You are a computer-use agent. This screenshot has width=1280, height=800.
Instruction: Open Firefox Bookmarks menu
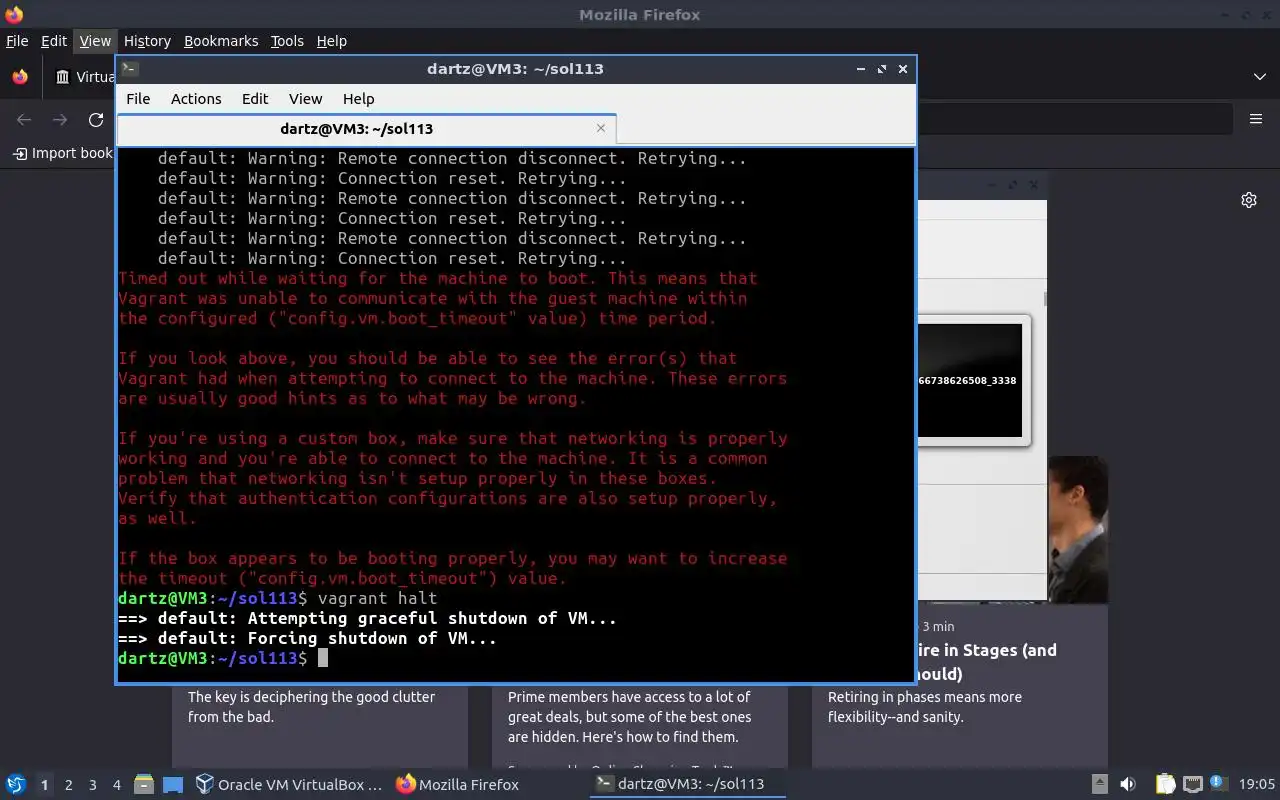[221, 41]
